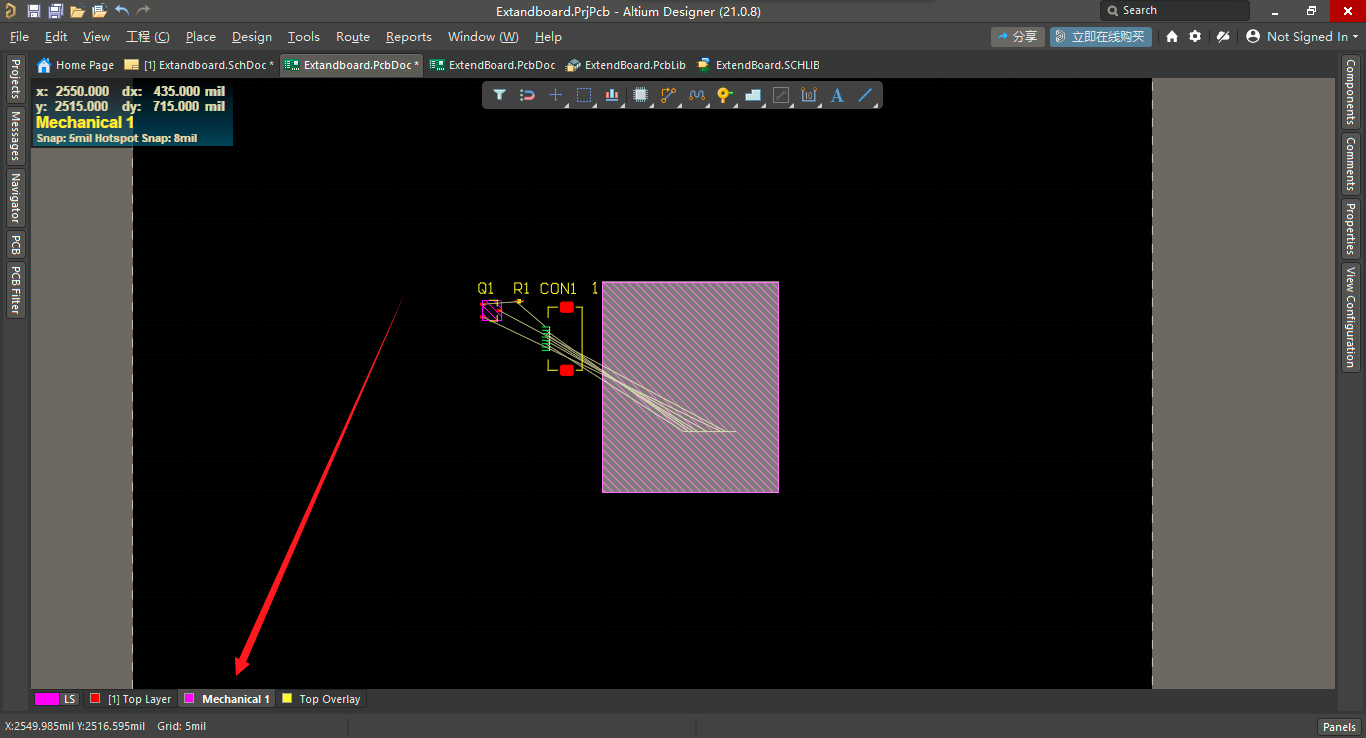Image resolution: width=1366 pixels, height=738 pixels.
Task: Select the Place Polygon Pour icon
Action: pos(753,95)
